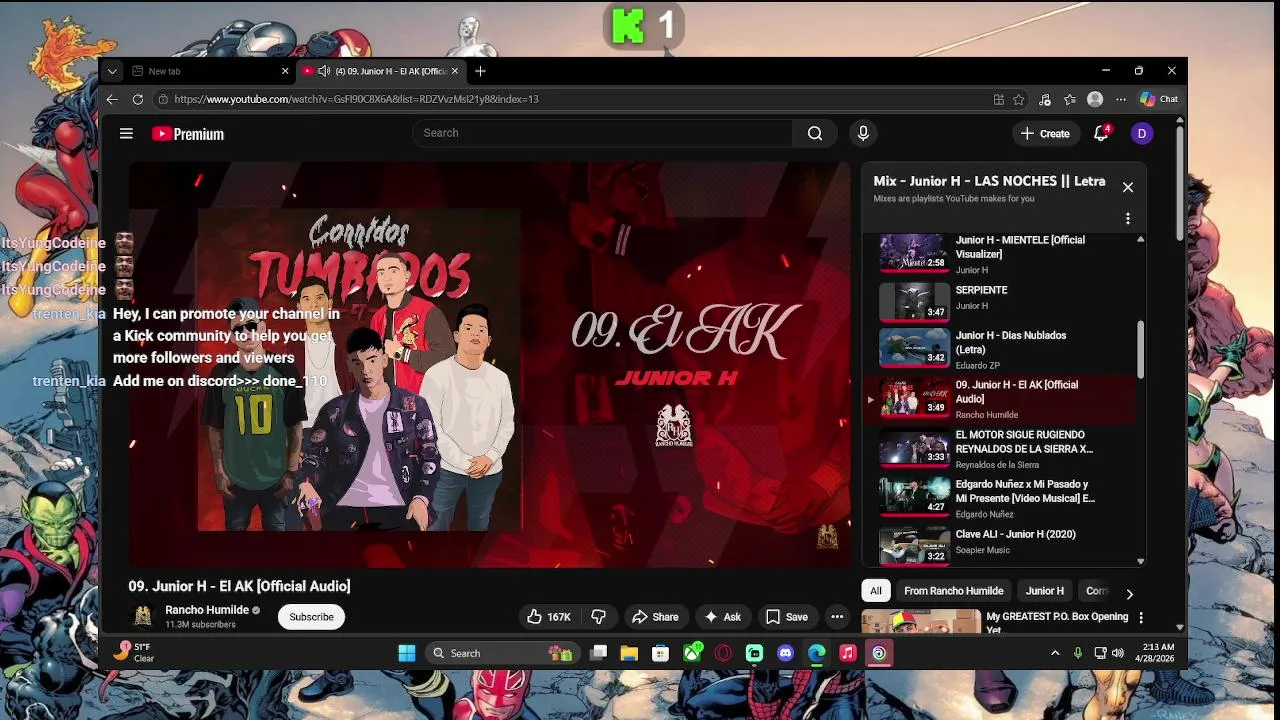
Task: Open more actions menu beside Save
Action: pos(837,617)
